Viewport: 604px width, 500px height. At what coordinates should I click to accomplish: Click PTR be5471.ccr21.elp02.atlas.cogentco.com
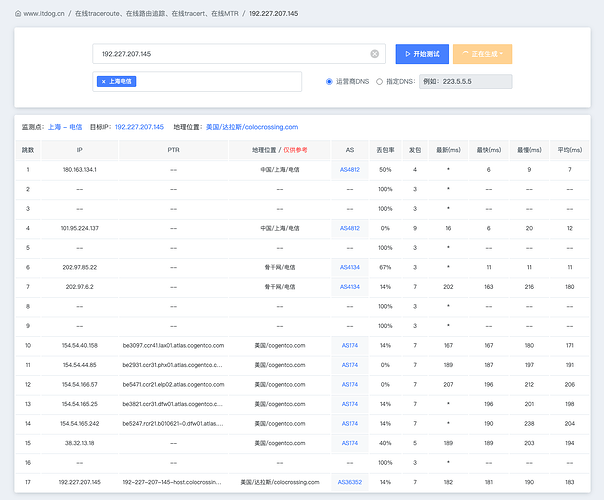[x=173, y=384]
